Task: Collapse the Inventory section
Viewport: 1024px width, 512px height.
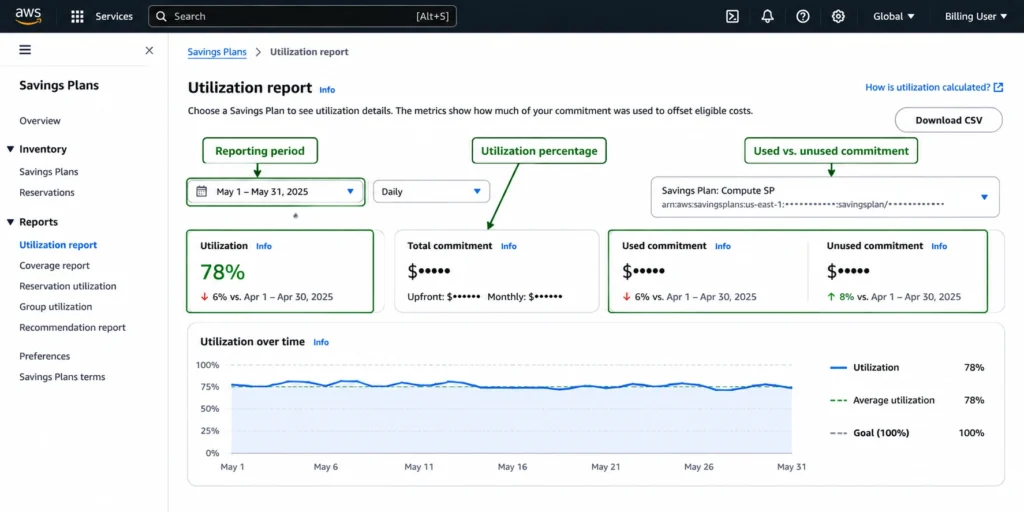Action: pyautogui.click(x=10, y=149)
